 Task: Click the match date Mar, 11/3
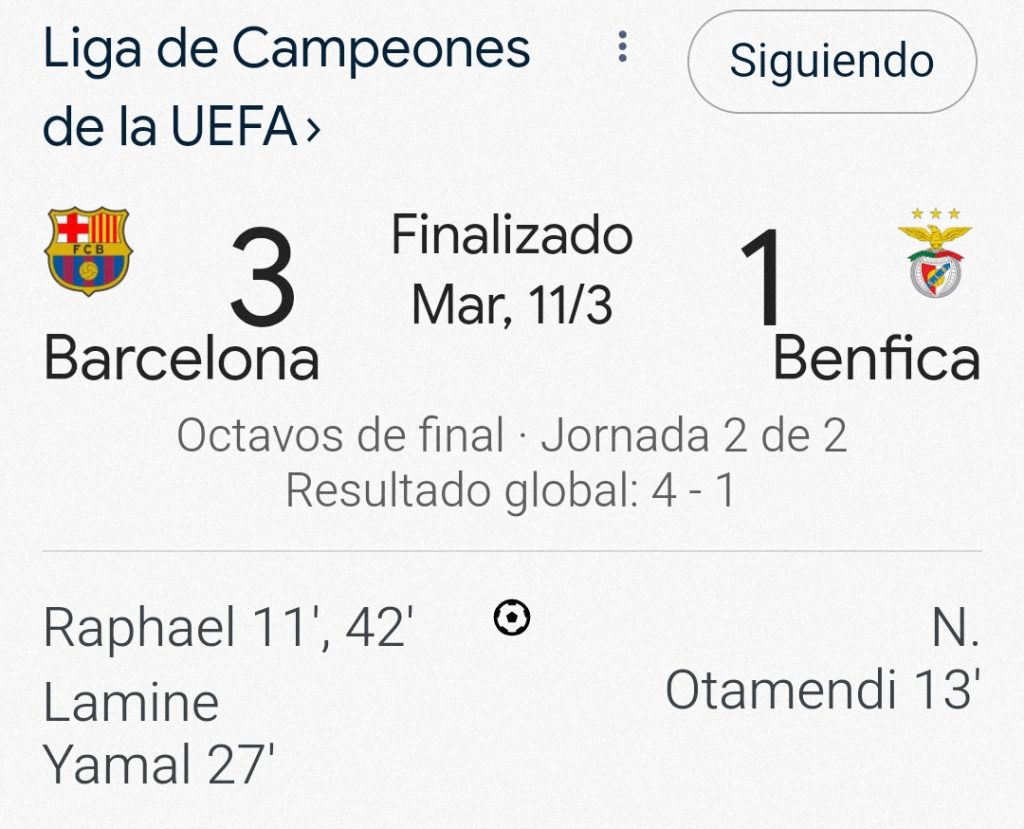pyautogui.click(x=511, y=304)
